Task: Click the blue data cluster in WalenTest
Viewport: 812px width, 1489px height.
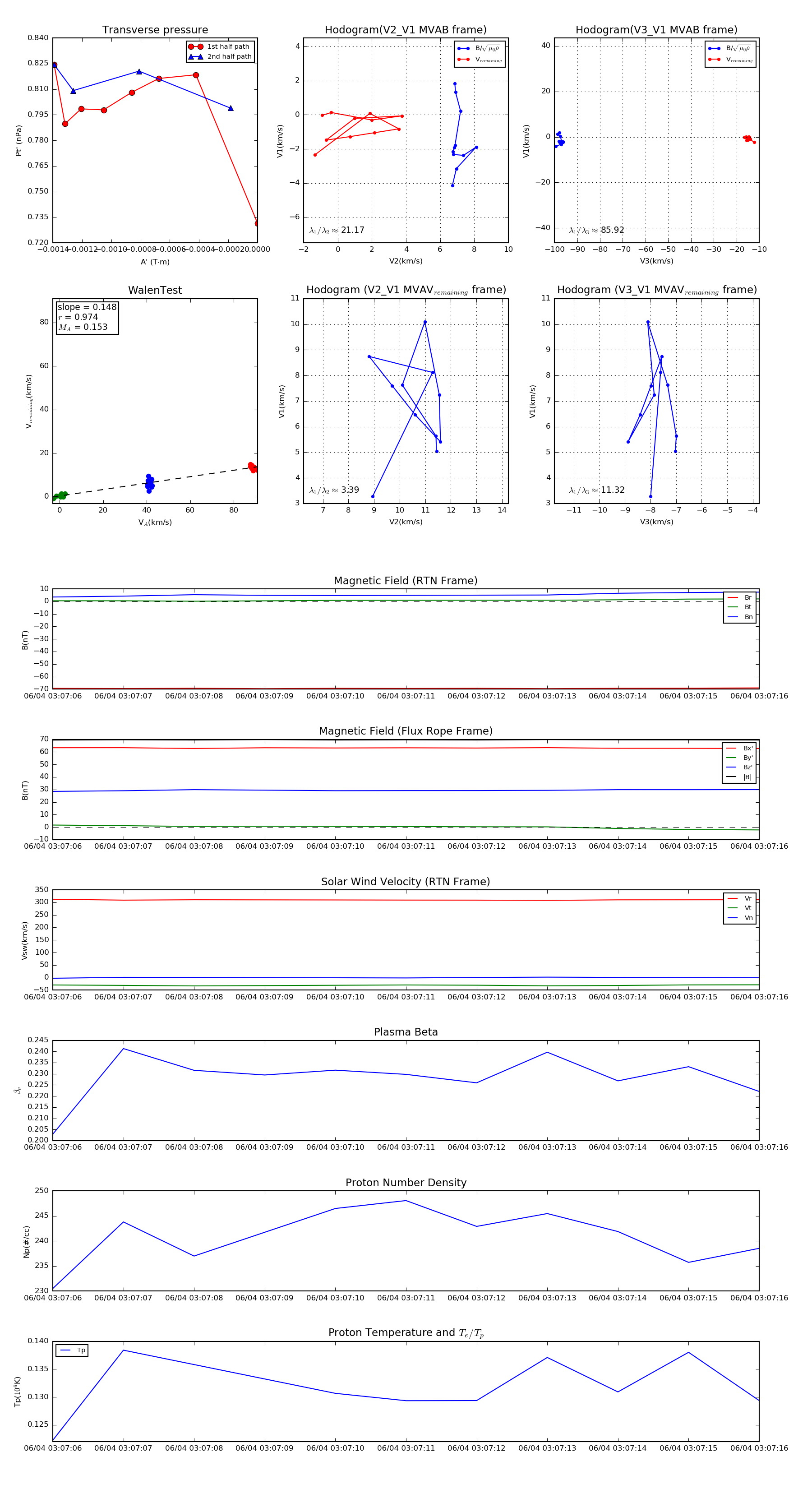Action: point(150,483)
